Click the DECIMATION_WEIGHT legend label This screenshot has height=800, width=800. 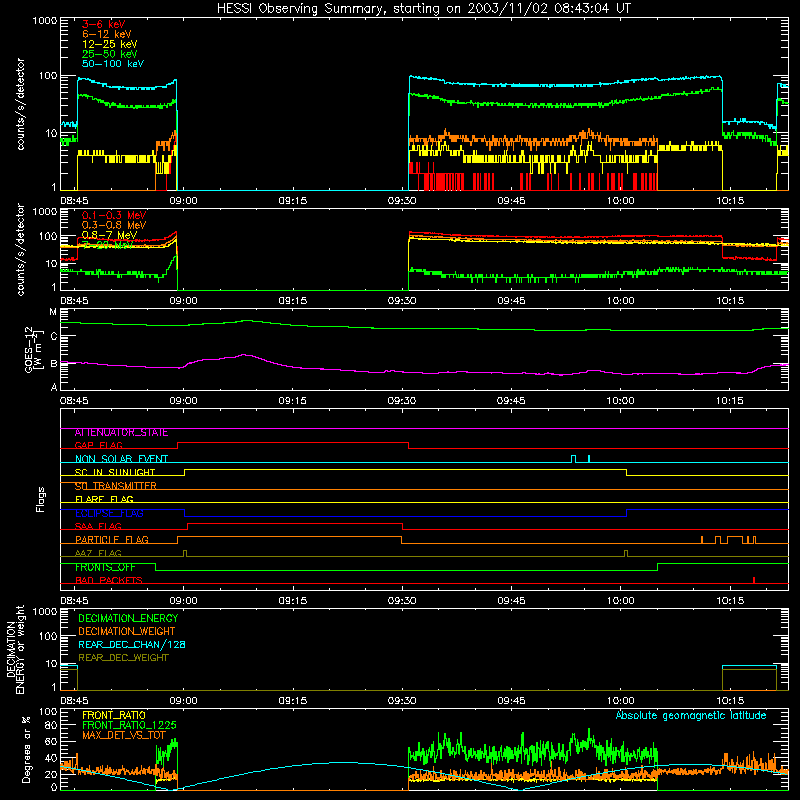pos(127,631)
